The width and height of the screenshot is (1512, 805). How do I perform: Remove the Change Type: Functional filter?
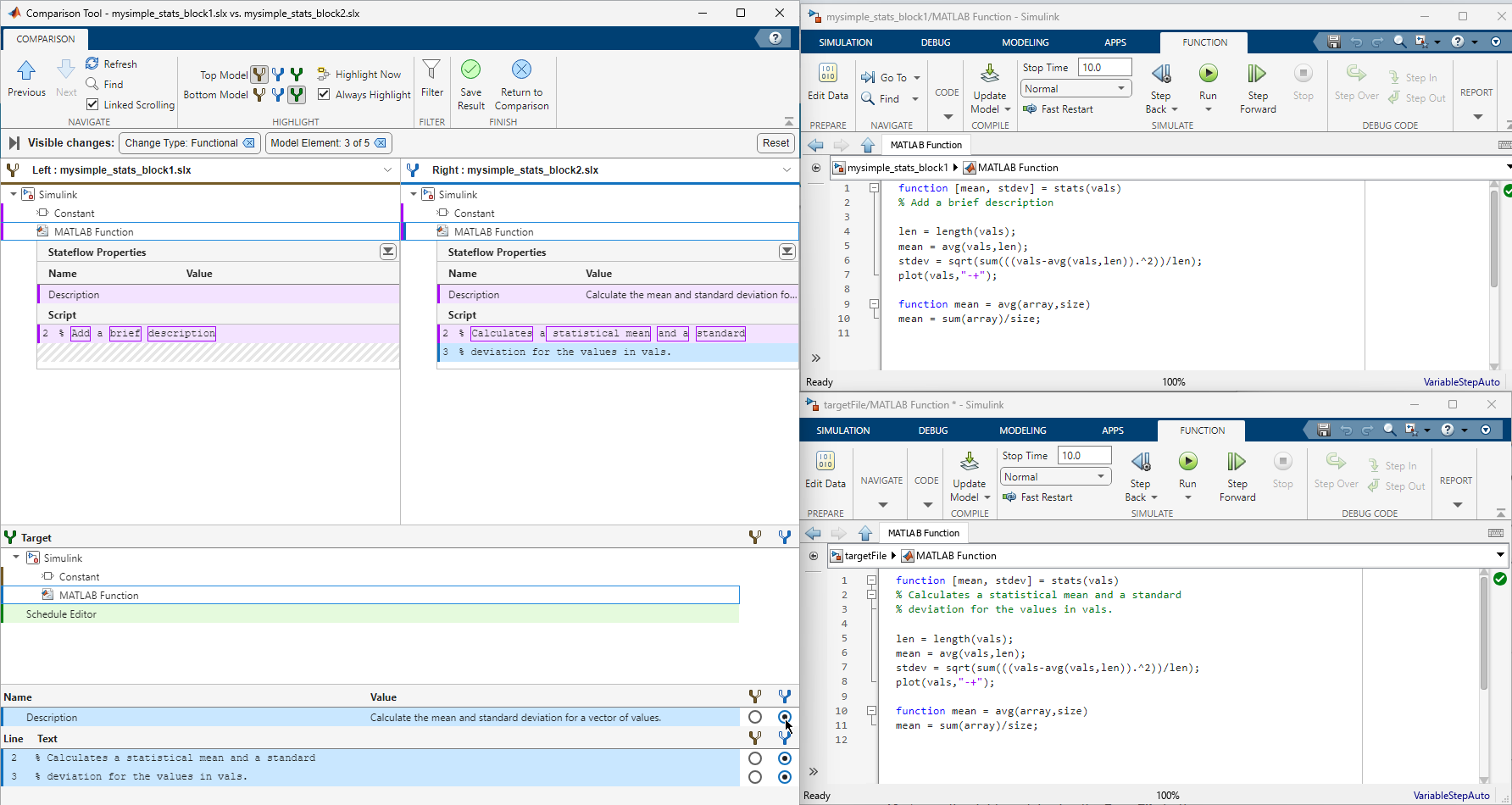coord(249,143)
